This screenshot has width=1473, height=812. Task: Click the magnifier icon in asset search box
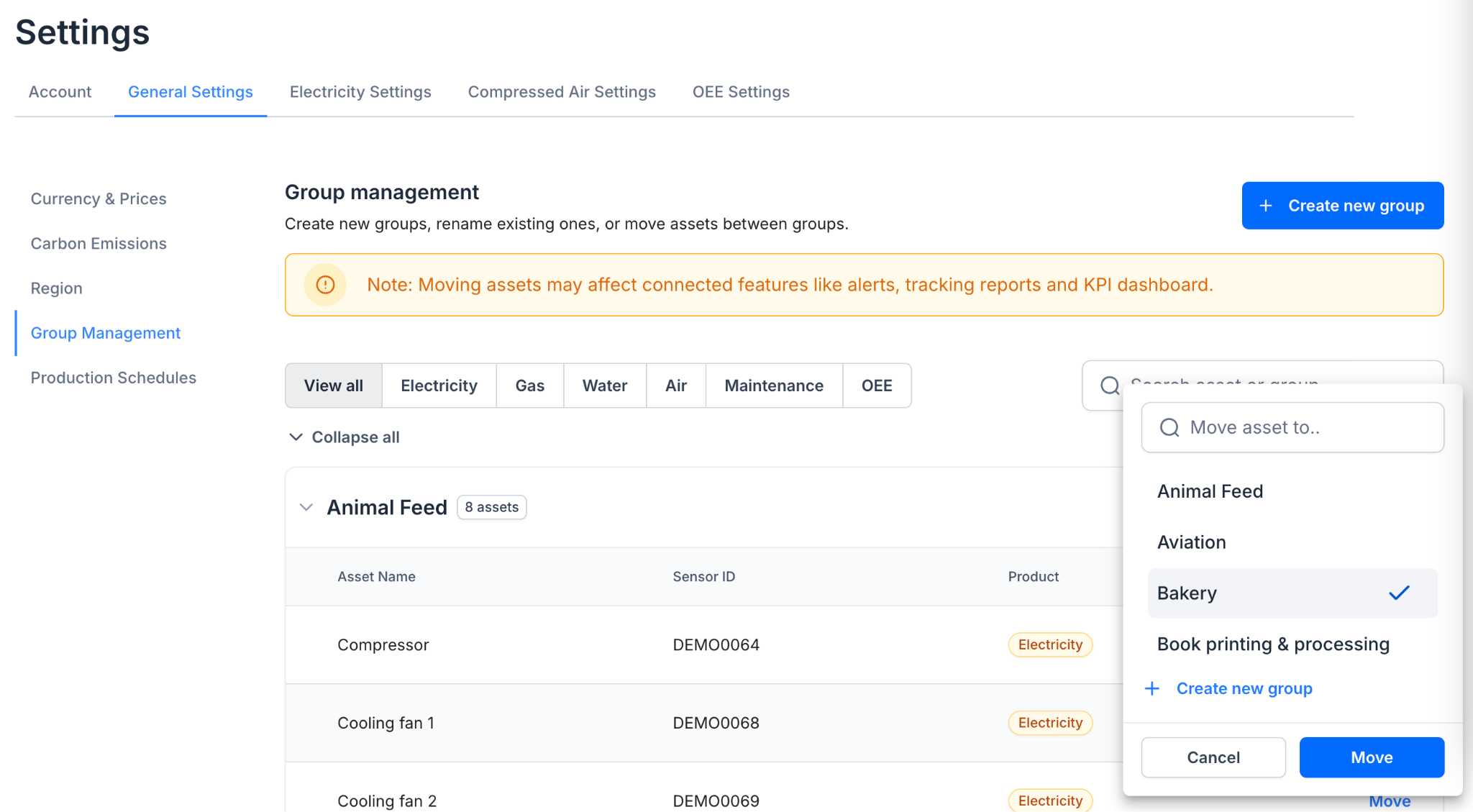coord(1110,385)
